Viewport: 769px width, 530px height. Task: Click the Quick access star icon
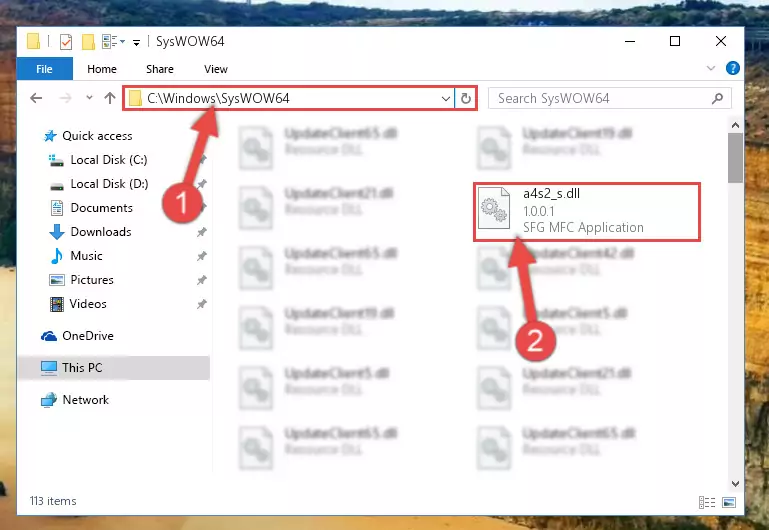click(x=50, y=136)
